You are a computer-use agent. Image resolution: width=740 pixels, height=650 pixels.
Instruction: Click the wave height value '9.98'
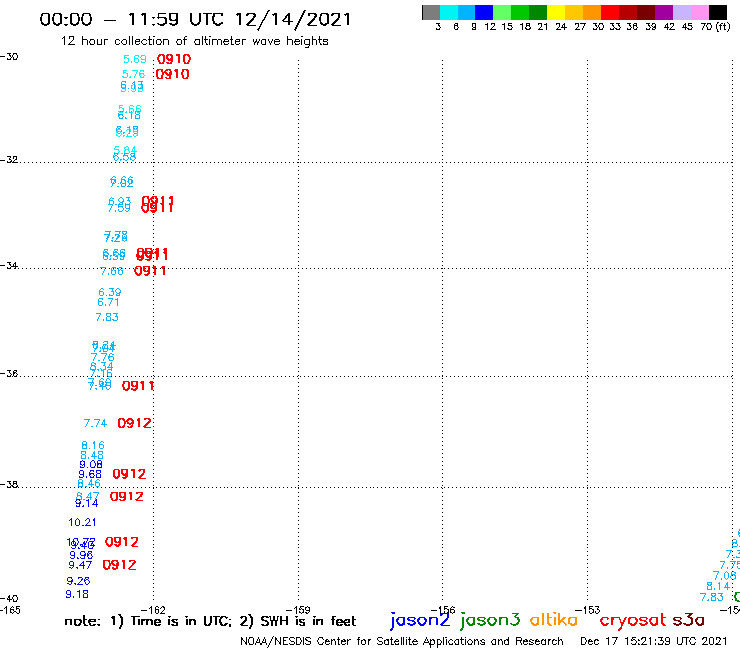[x=81, y=555]
